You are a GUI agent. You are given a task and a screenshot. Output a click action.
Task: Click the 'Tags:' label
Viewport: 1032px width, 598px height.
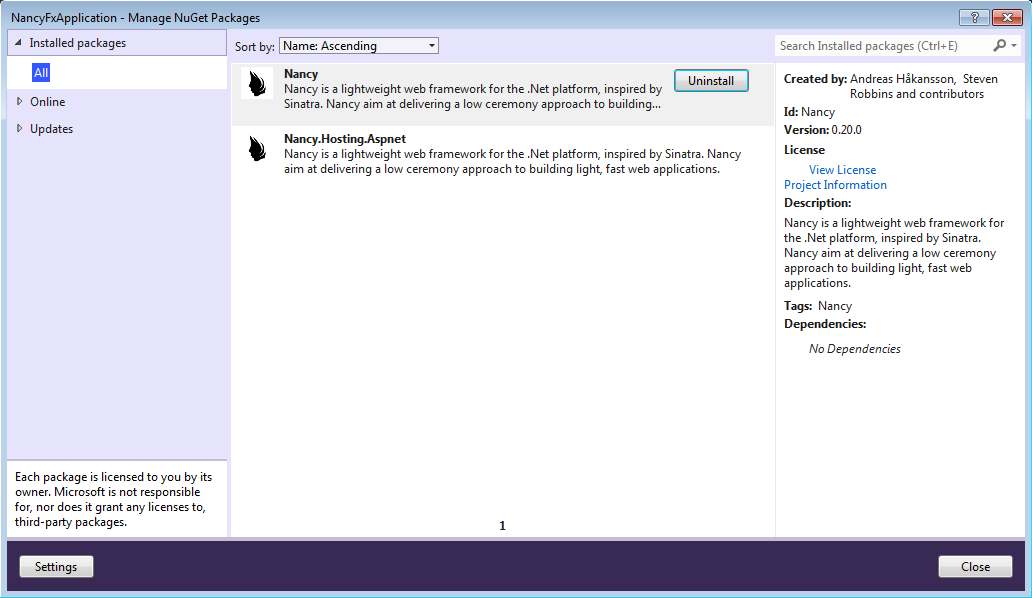(798, 306)
